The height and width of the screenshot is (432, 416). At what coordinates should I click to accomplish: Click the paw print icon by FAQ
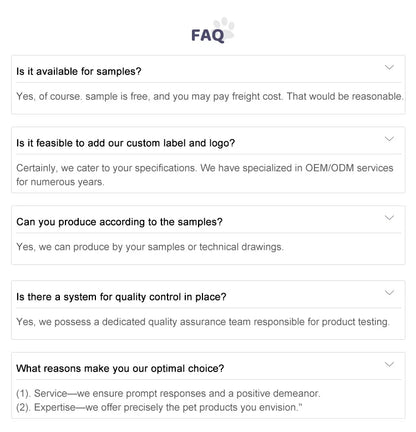click(224, 29)
